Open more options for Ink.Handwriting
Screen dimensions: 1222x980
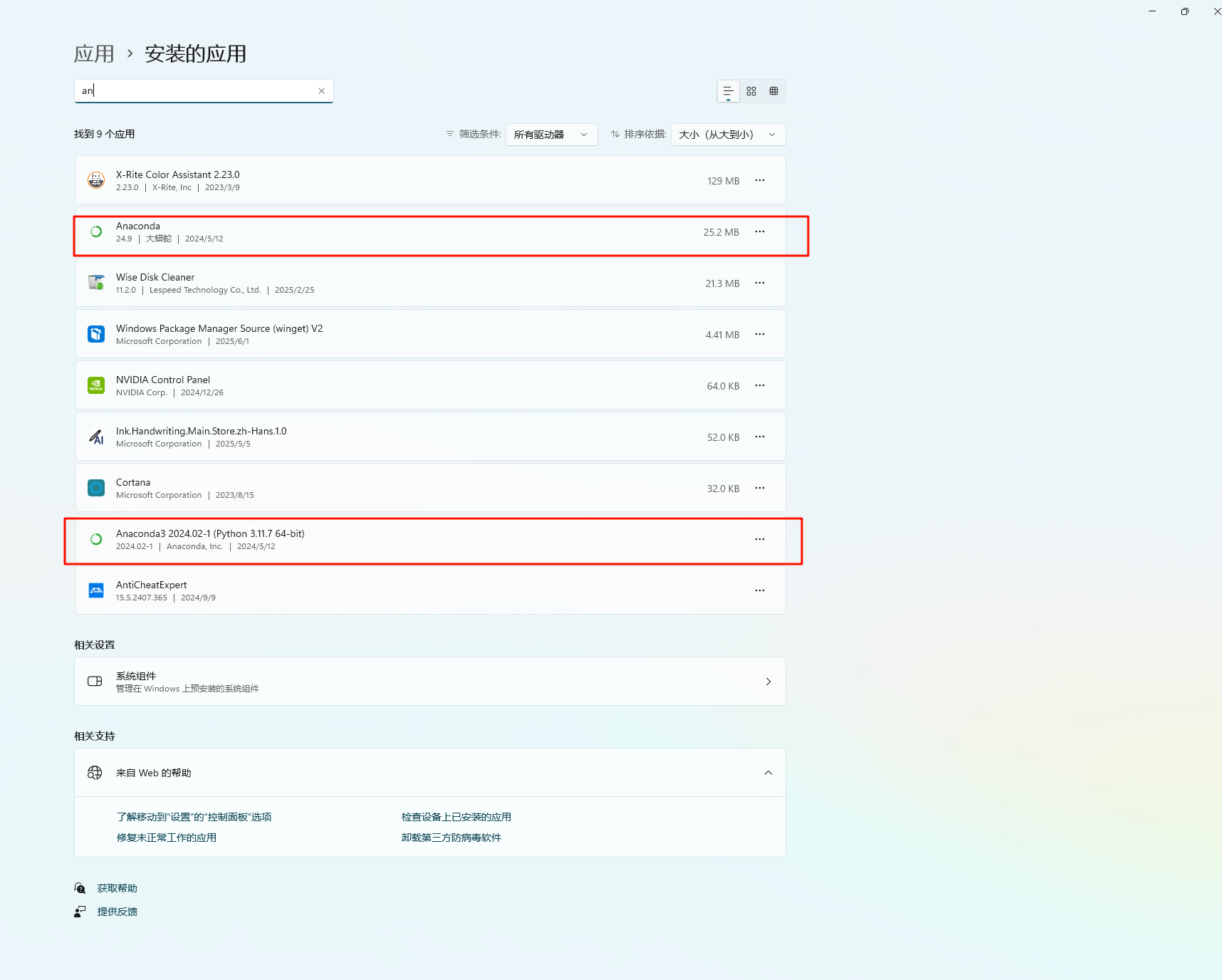pyautogui.click(x=760, y=437)
